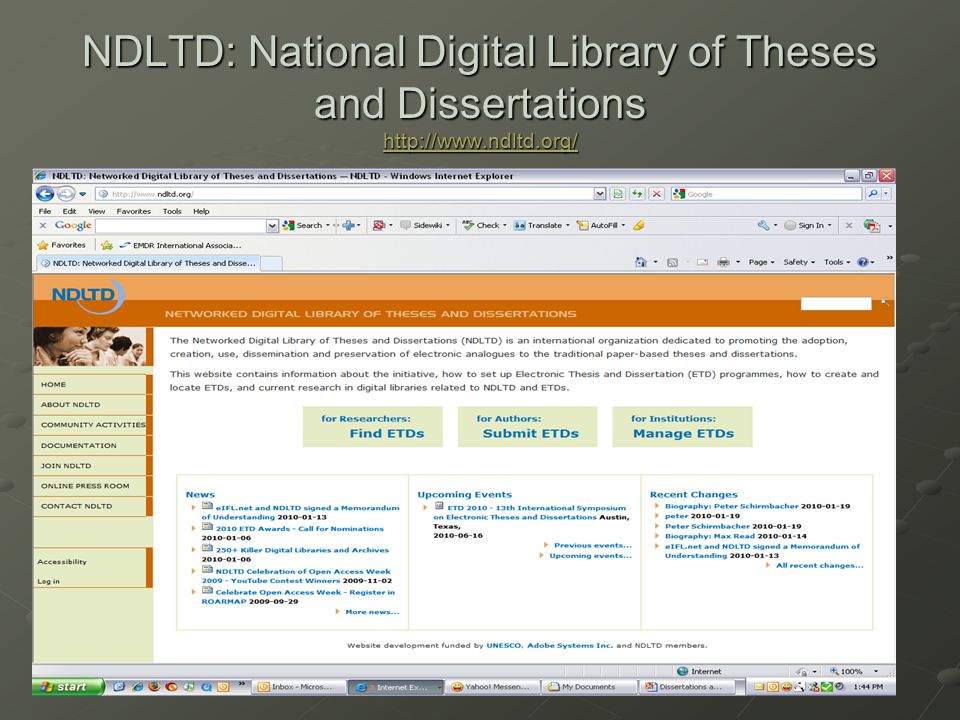Open the Page dropdown menu
The width and height of the screenshot is (960, 720).
[x=761, y=262]
